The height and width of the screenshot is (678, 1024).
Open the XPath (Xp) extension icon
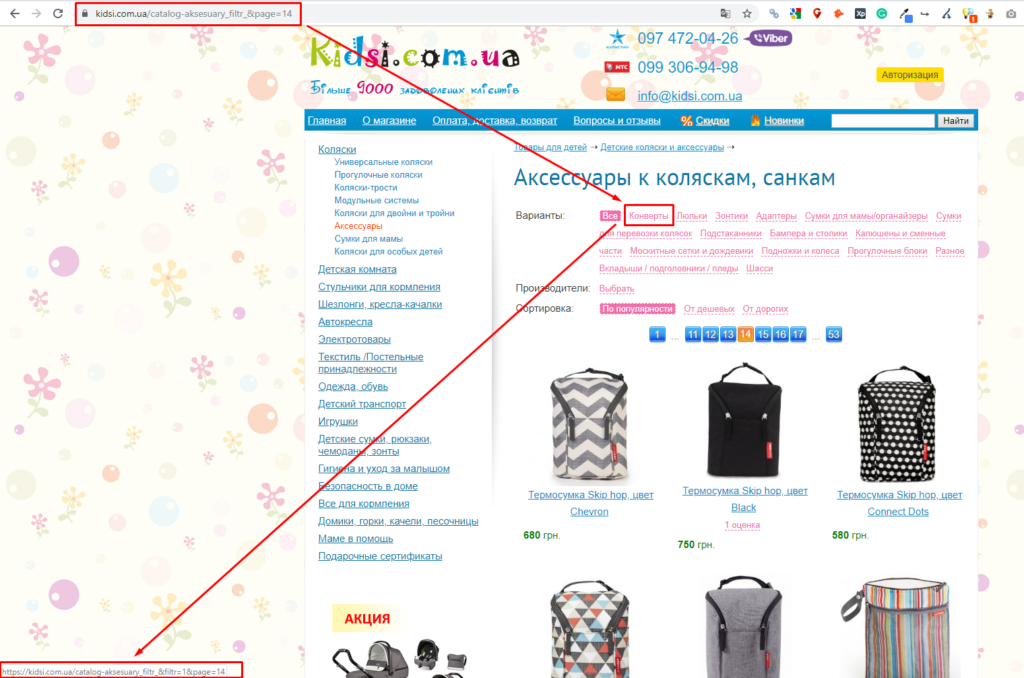[x=860, y=13]
